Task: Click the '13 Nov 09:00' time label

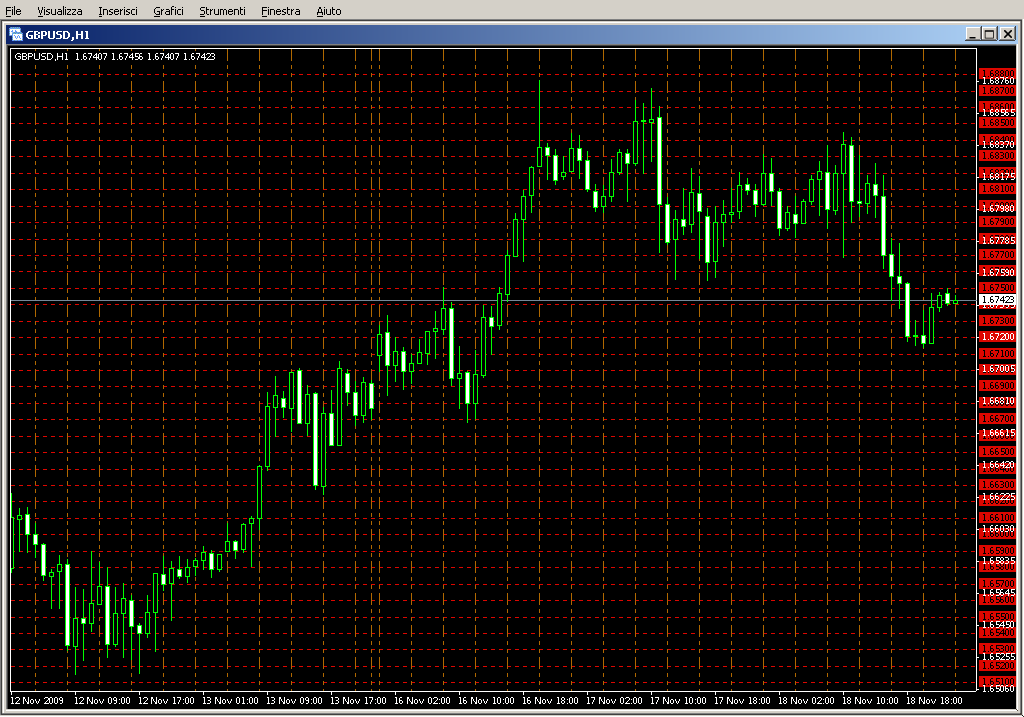Action: coord(294,700)
